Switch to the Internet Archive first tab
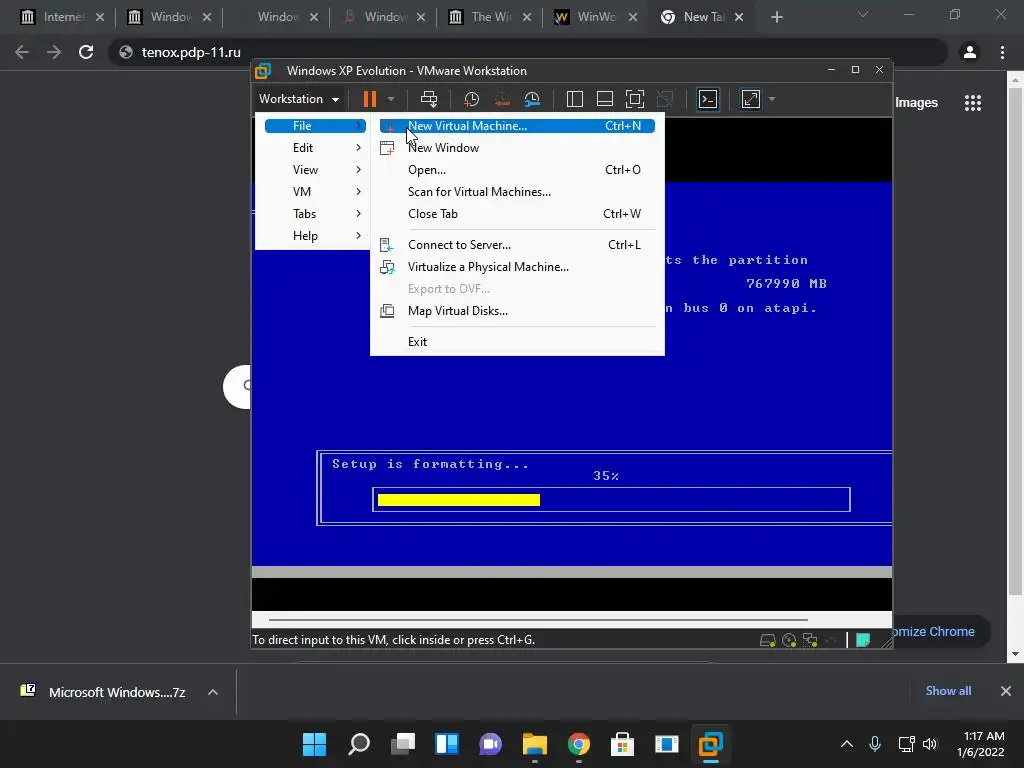Image resolution: width=1024 pixels, height=768 pixels. [62, 17]
